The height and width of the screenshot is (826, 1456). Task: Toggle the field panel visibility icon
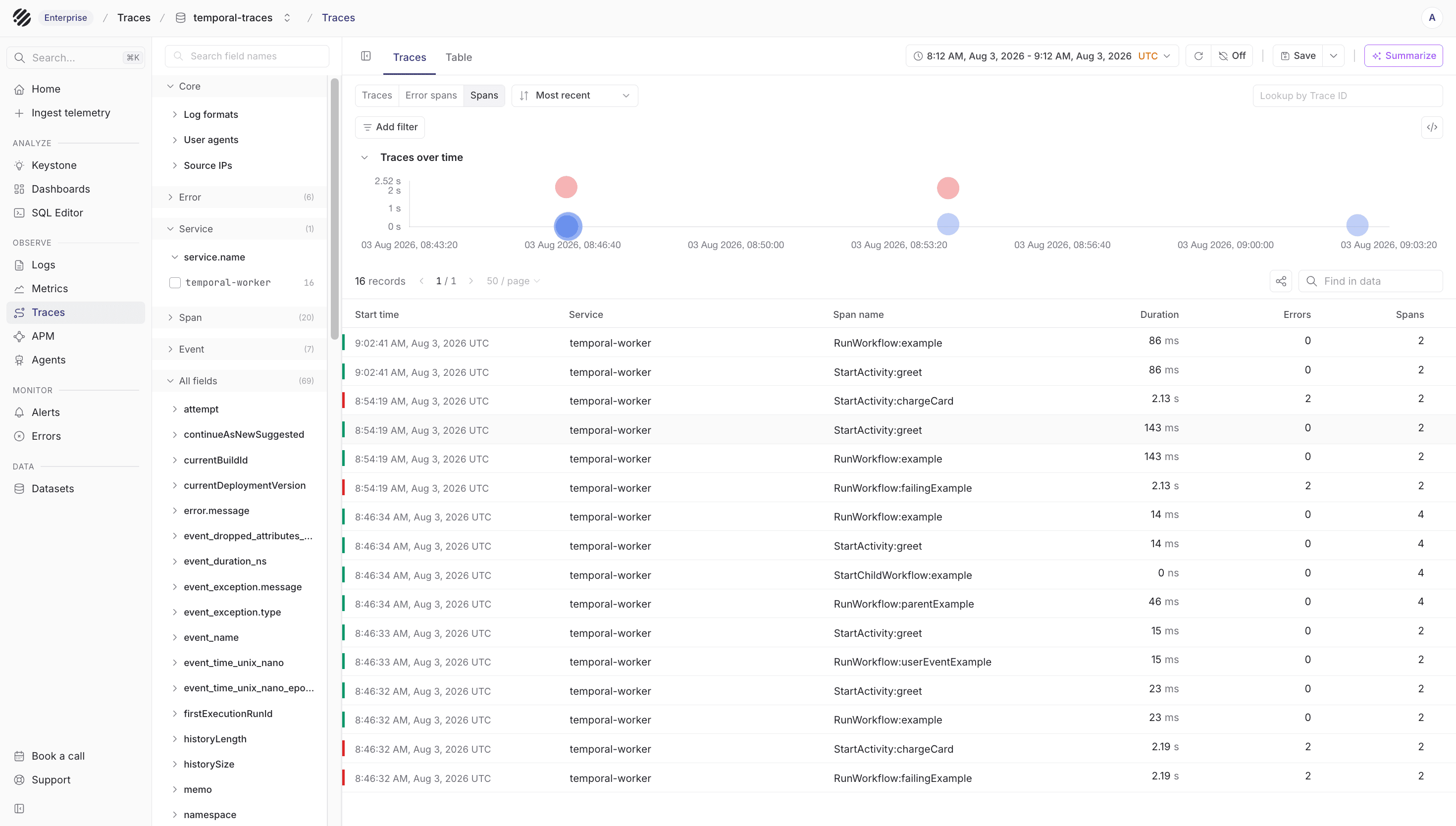pos(366,56)
